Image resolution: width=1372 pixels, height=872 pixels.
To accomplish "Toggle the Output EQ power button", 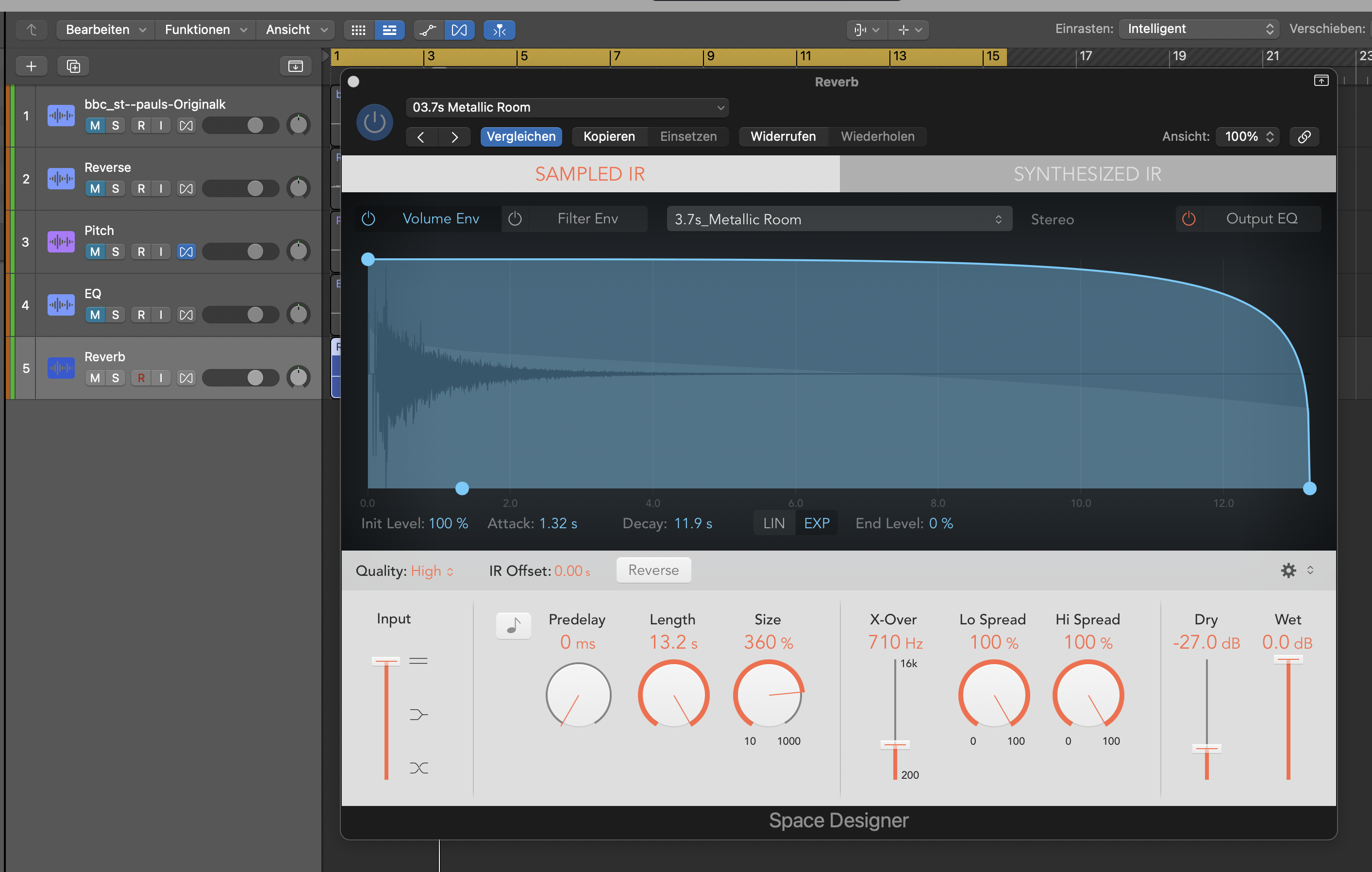I will pyautogui.click(x=1188, y=219).
